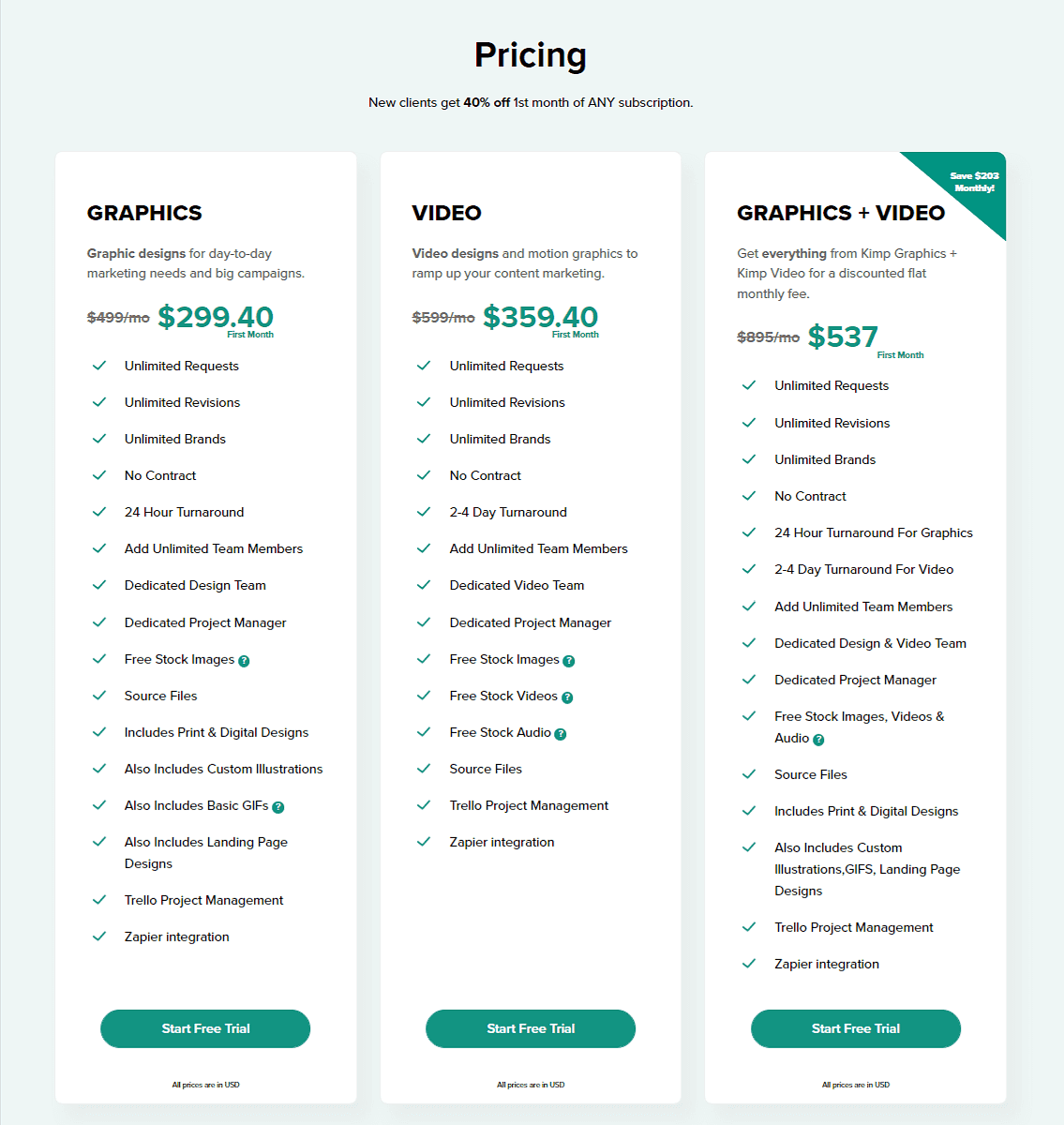Click help icon next to Also Includes Basic GIFs
This screenshot has width=1064, height=1125.
(x=278, y=807)
